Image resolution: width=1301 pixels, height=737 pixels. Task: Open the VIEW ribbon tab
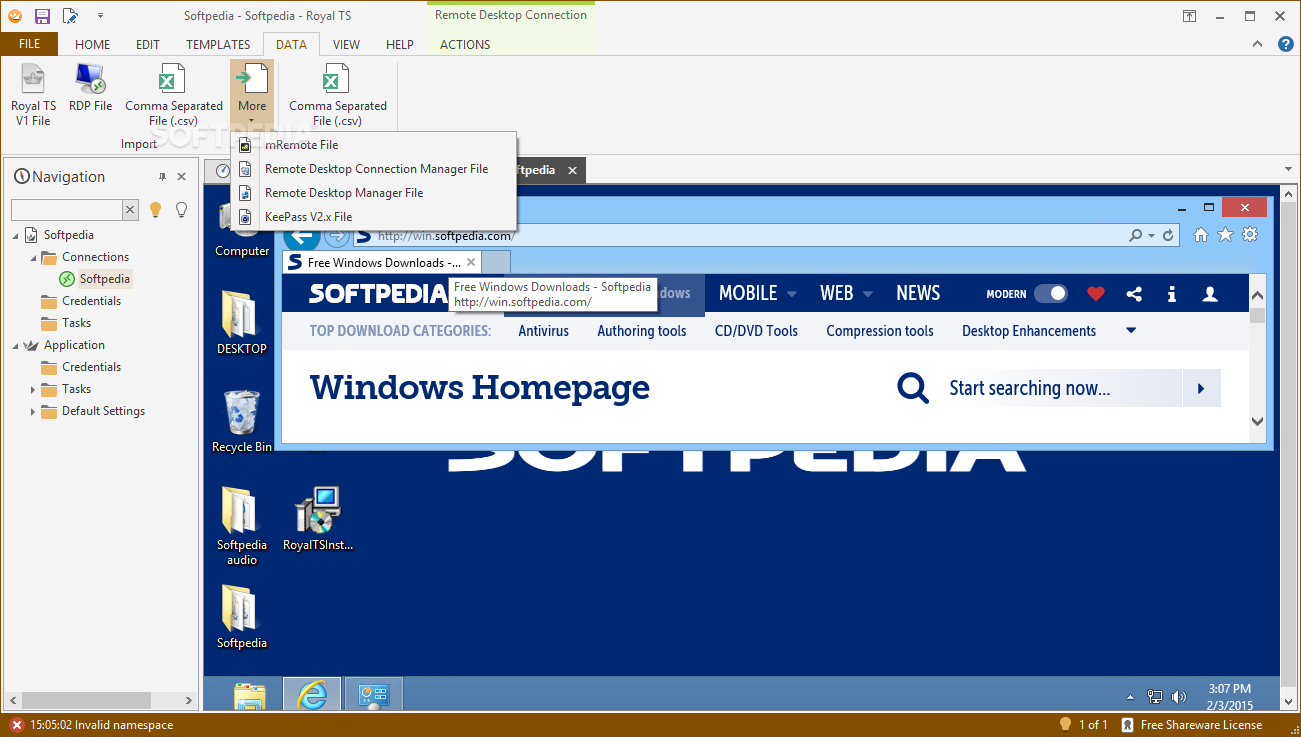pyautogui.click(x=346, y=44)
